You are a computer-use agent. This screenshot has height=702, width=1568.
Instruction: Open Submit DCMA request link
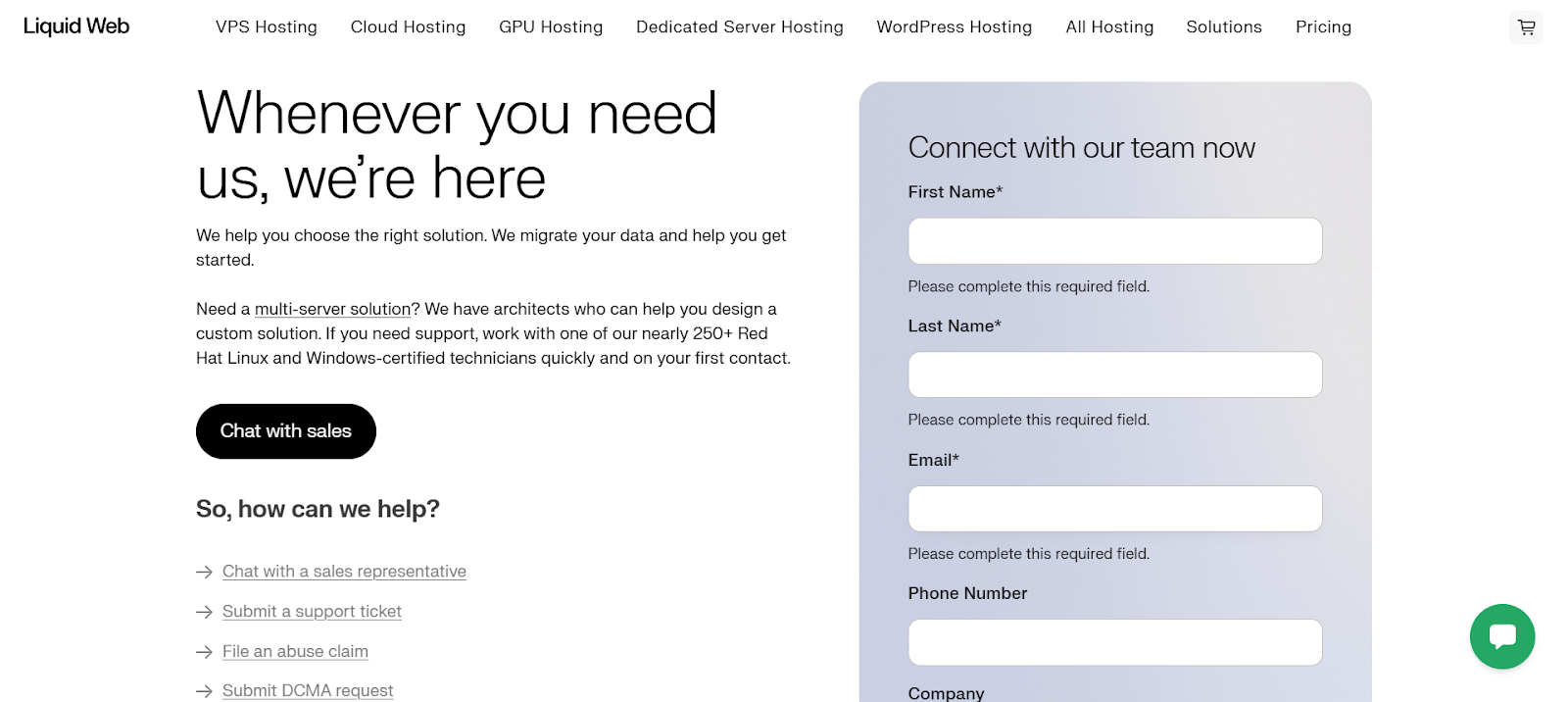click(308, 691)
